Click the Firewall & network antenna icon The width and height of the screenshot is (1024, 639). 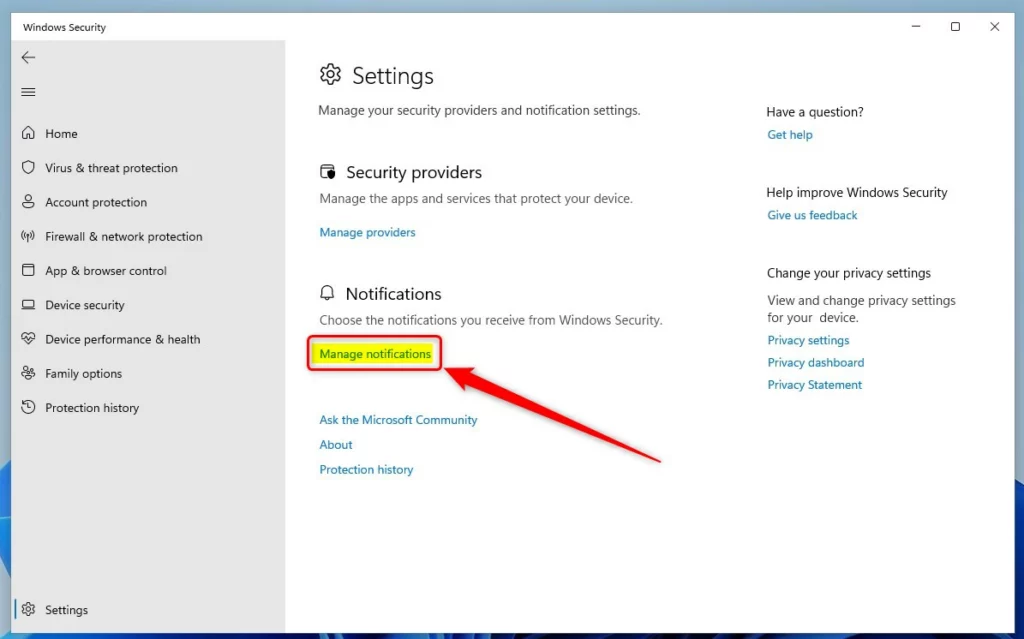coord(28,236)
